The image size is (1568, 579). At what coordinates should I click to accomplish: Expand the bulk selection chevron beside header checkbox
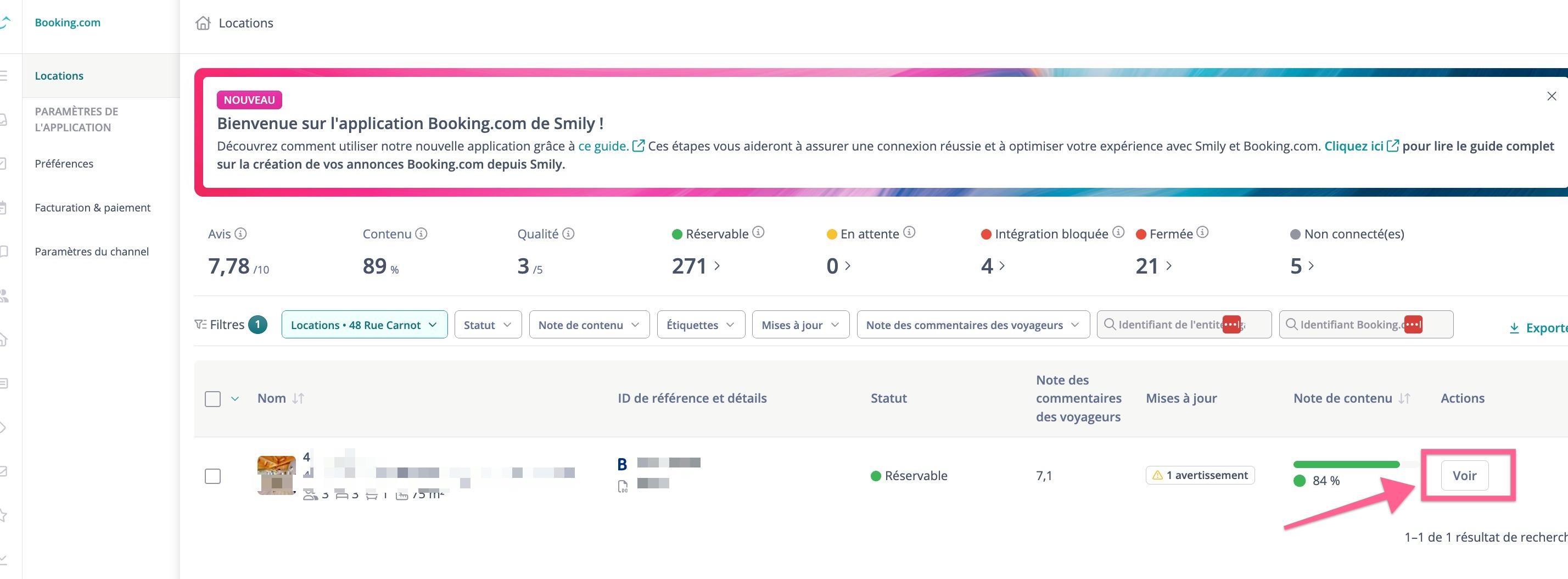click(x=235, y=399)
